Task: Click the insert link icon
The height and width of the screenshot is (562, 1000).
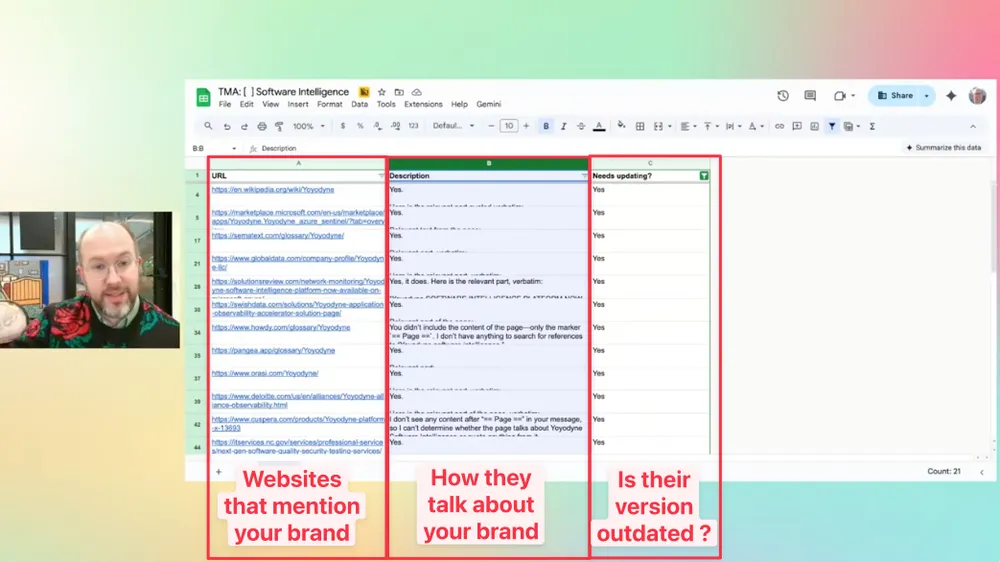Action: click(780, 126)
